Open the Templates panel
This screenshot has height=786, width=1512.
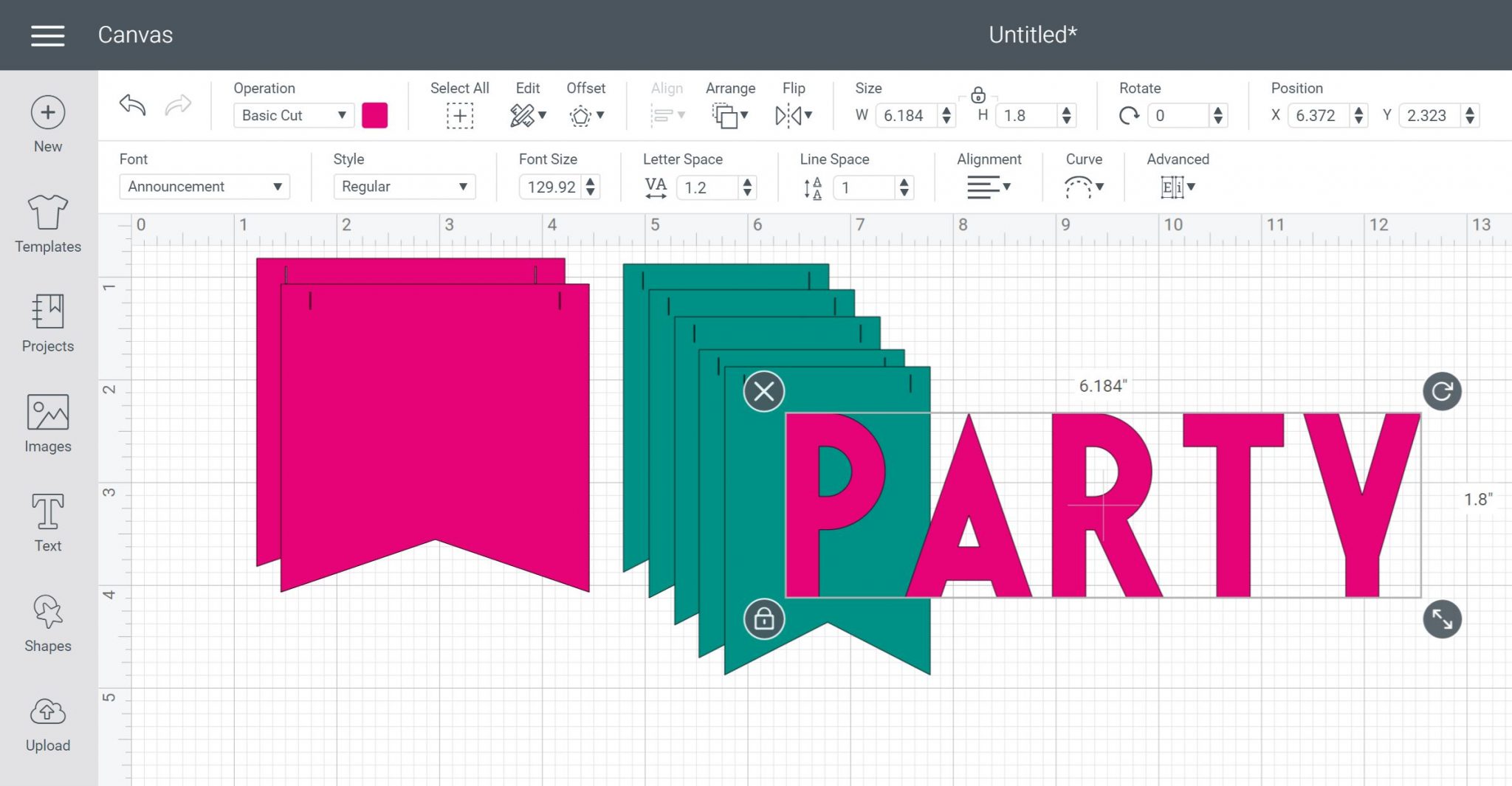48,224
